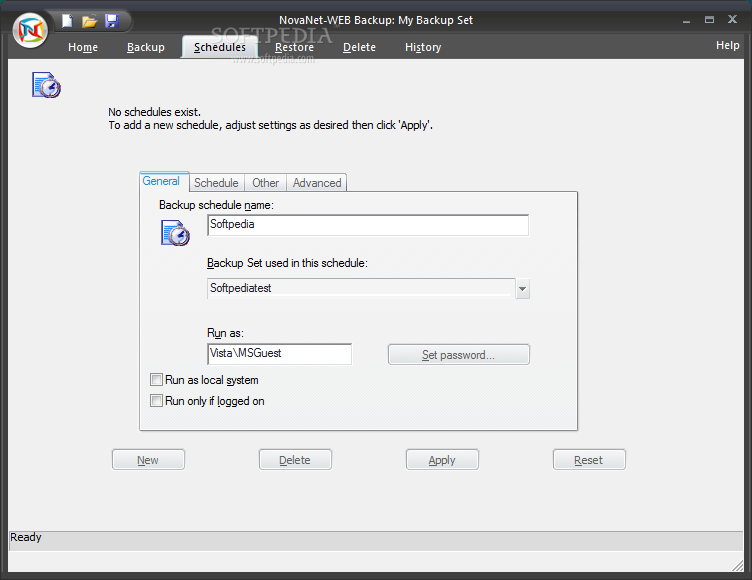Select the Schedules tab
Viewport: 752px width, 580px height.
tap(220, 47)
